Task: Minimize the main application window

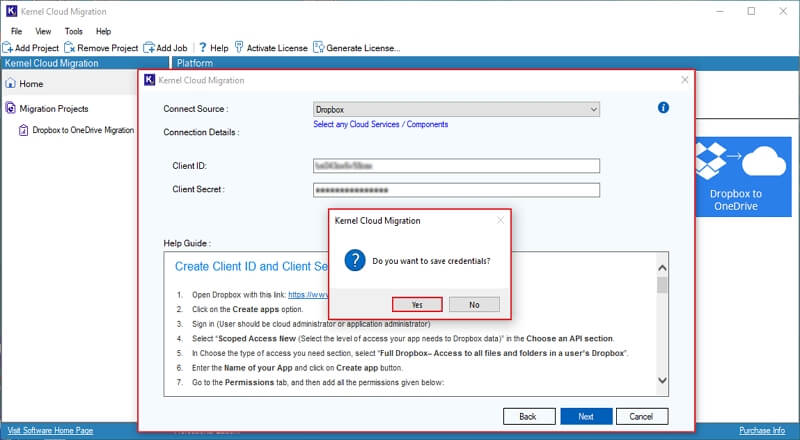Action: pos(720,11)
